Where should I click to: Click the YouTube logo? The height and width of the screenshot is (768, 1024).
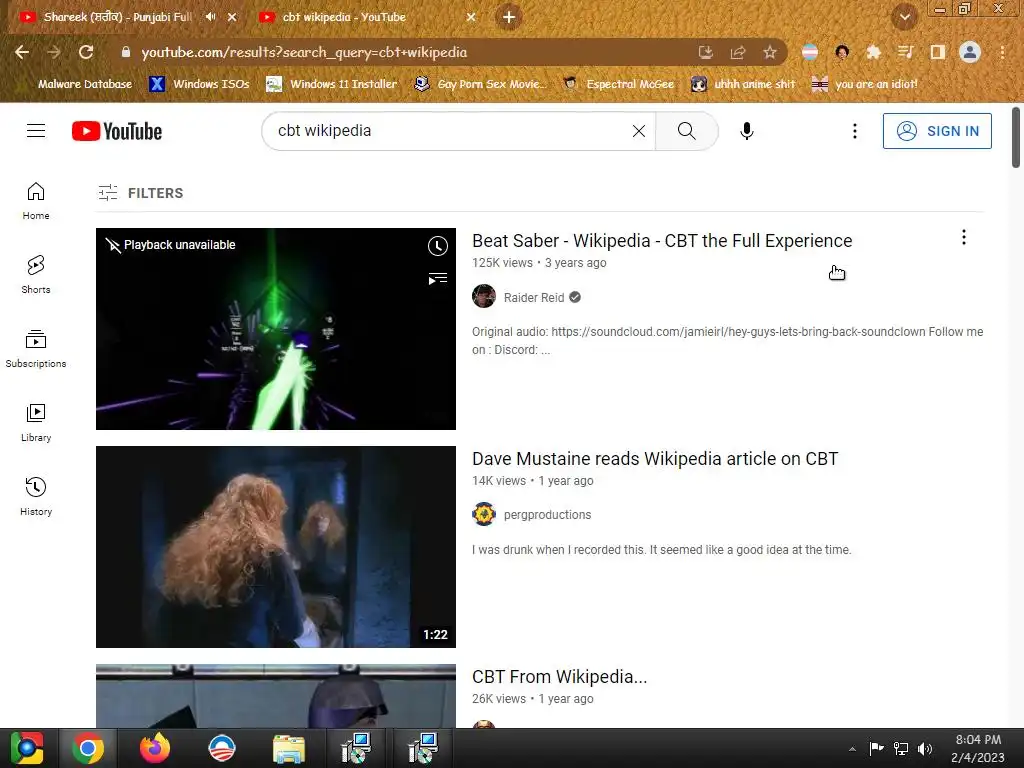(x=117, y=131)
